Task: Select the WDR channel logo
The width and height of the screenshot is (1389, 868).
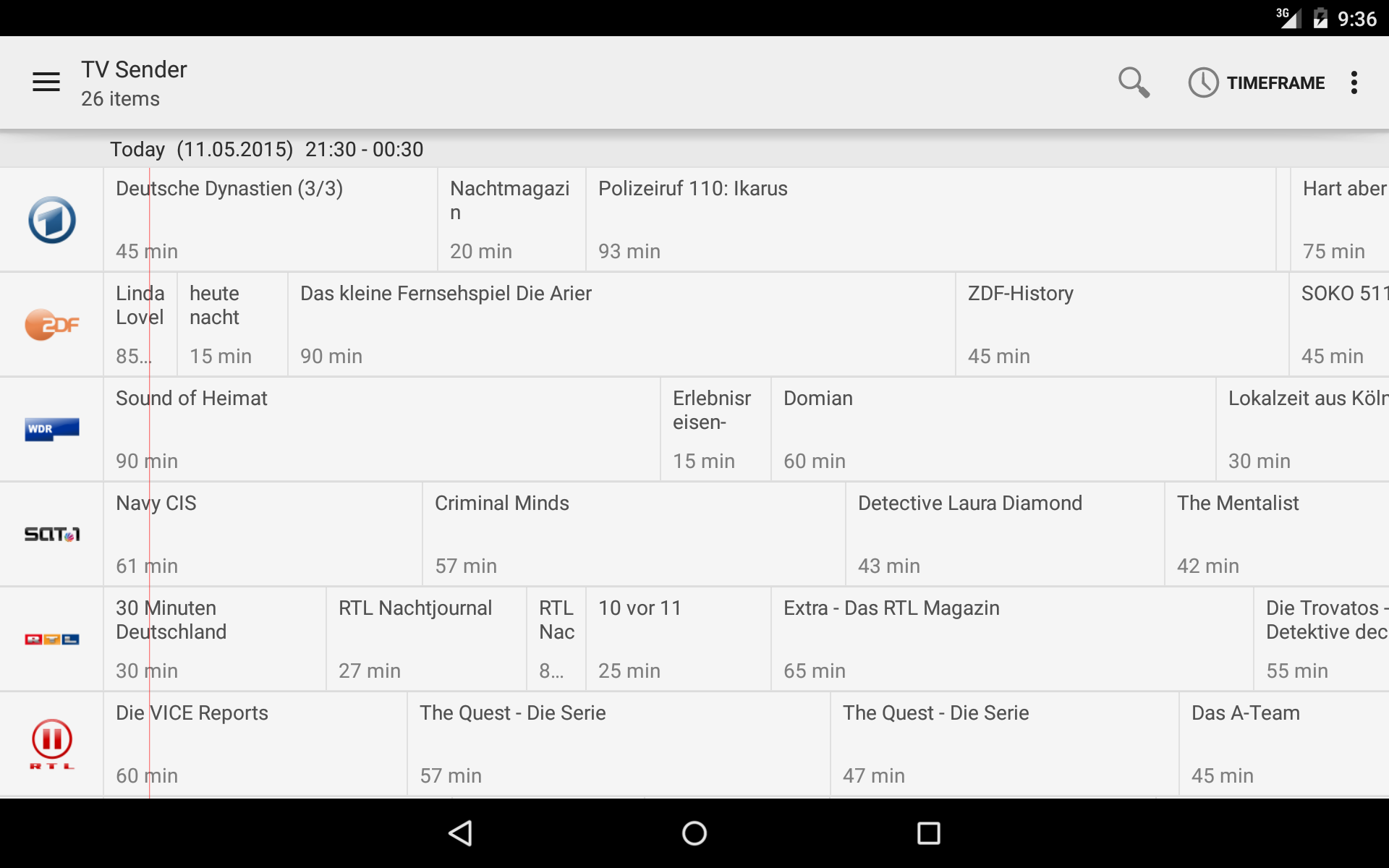Action: (x=52, y=430)
